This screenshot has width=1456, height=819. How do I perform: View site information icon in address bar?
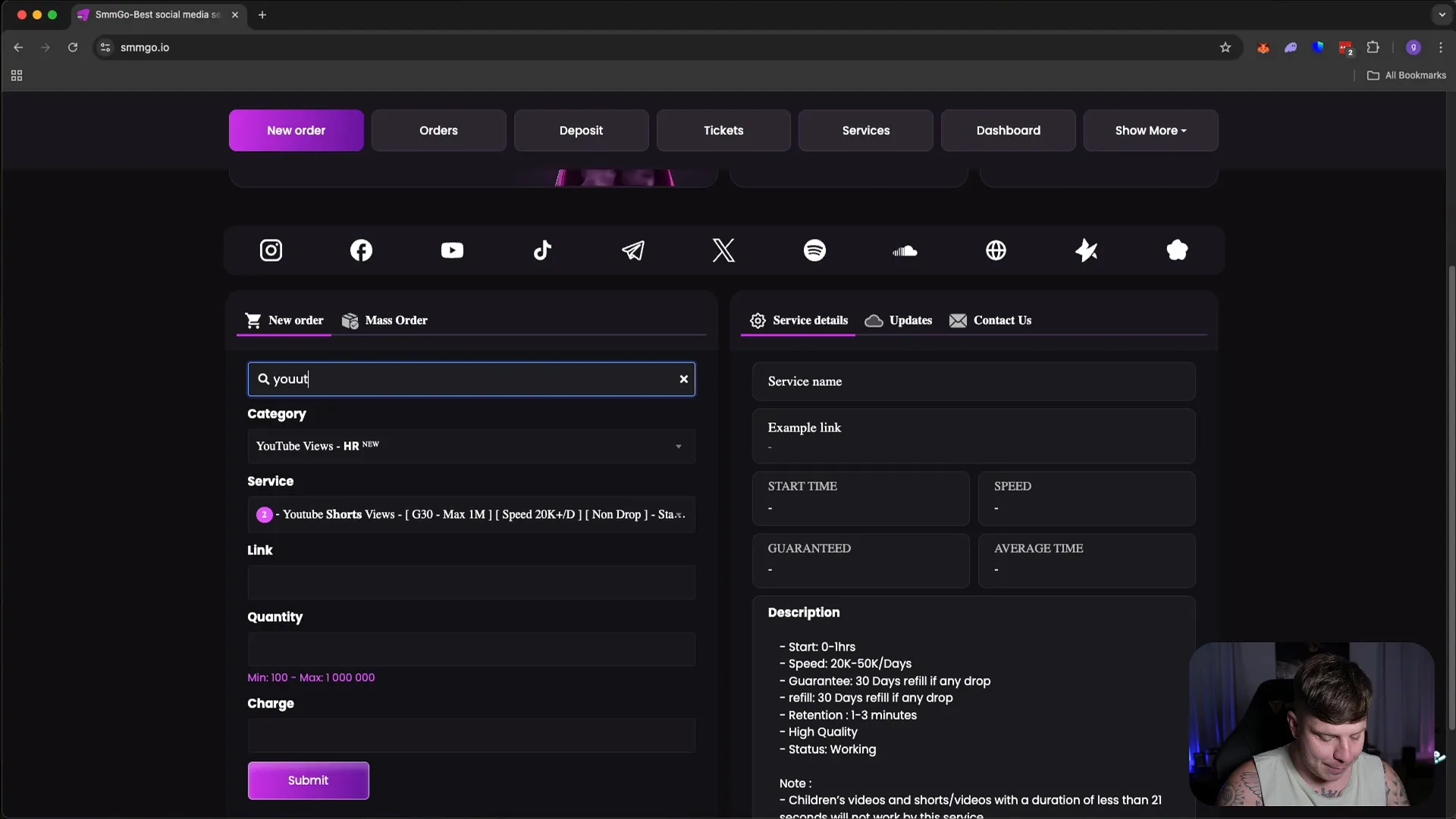[x=105, y=47]
